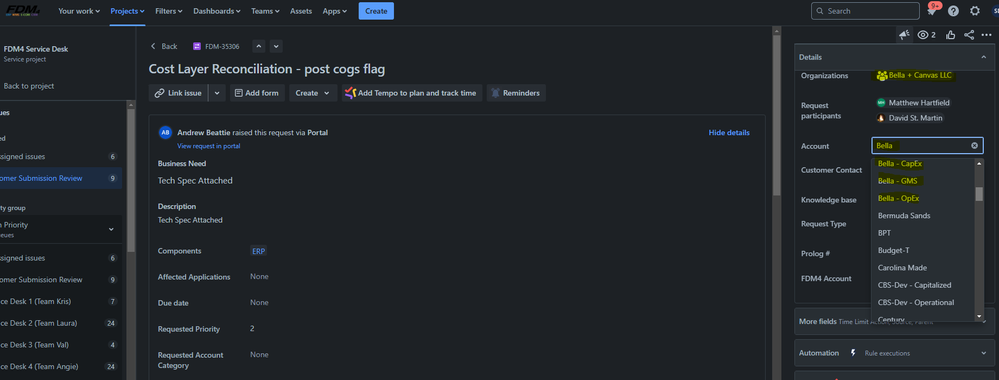Image resolution: width=999 pixels, height=380 pixels.
Task: Collapse the Details panel
Action: [983, 57]
